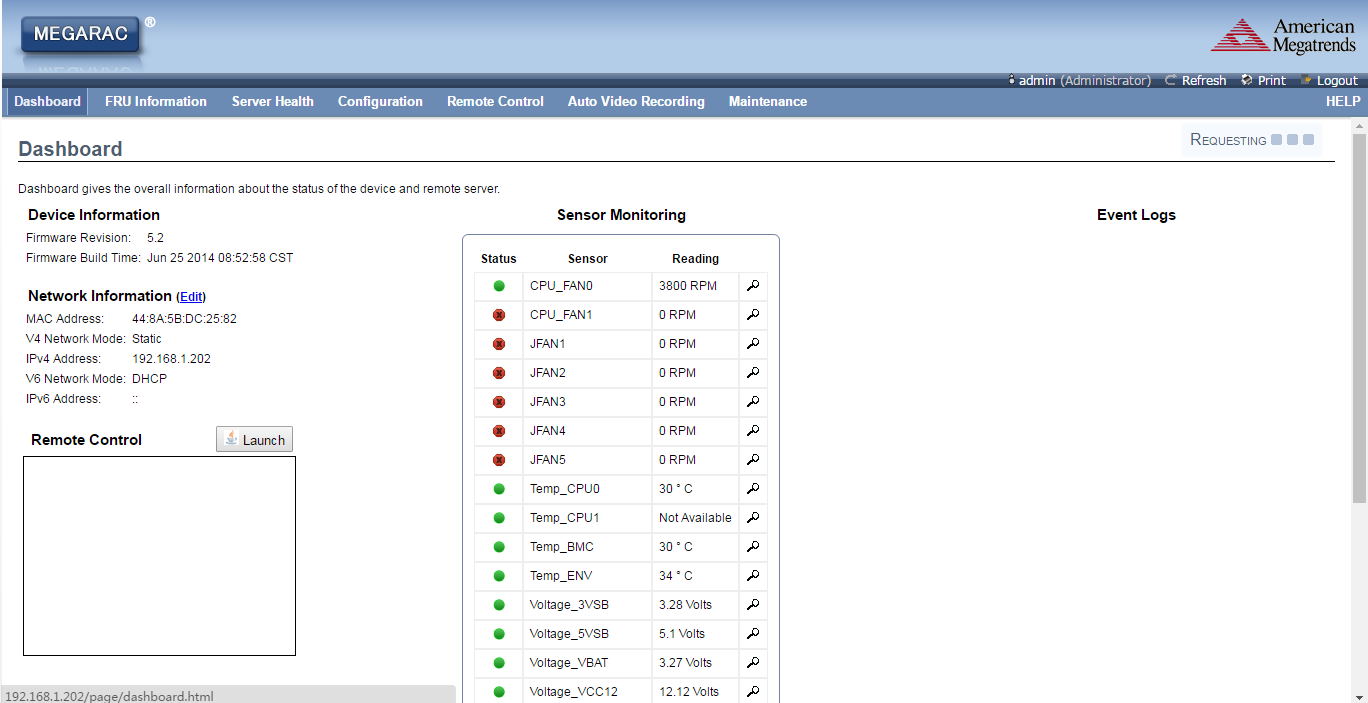Image resolution: width=1368 pixels, height=703 pixels.
Task: Open details magnifier for JFAN5 sensor
Action: coord(753,460)
